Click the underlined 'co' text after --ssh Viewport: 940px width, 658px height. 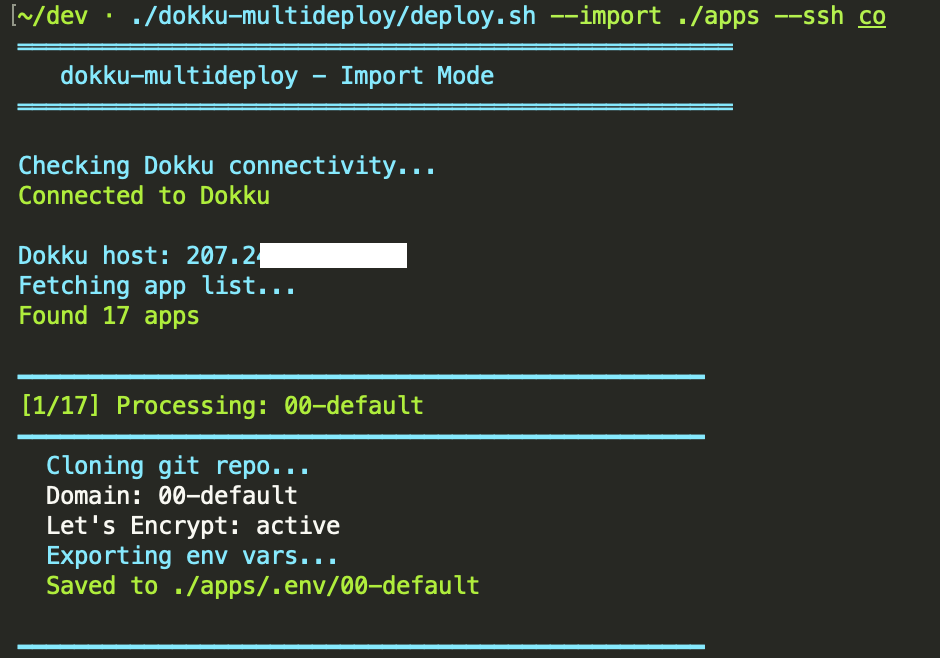pos(870,16)
